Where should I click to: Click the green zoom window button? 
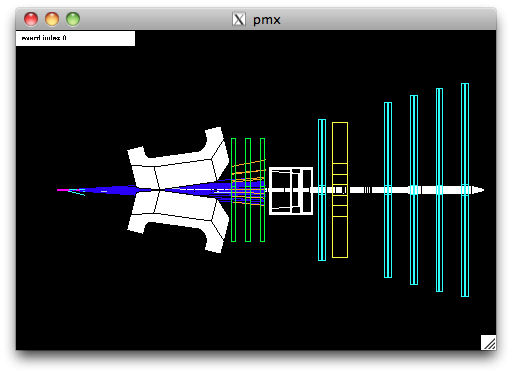(x=73, y=19)
